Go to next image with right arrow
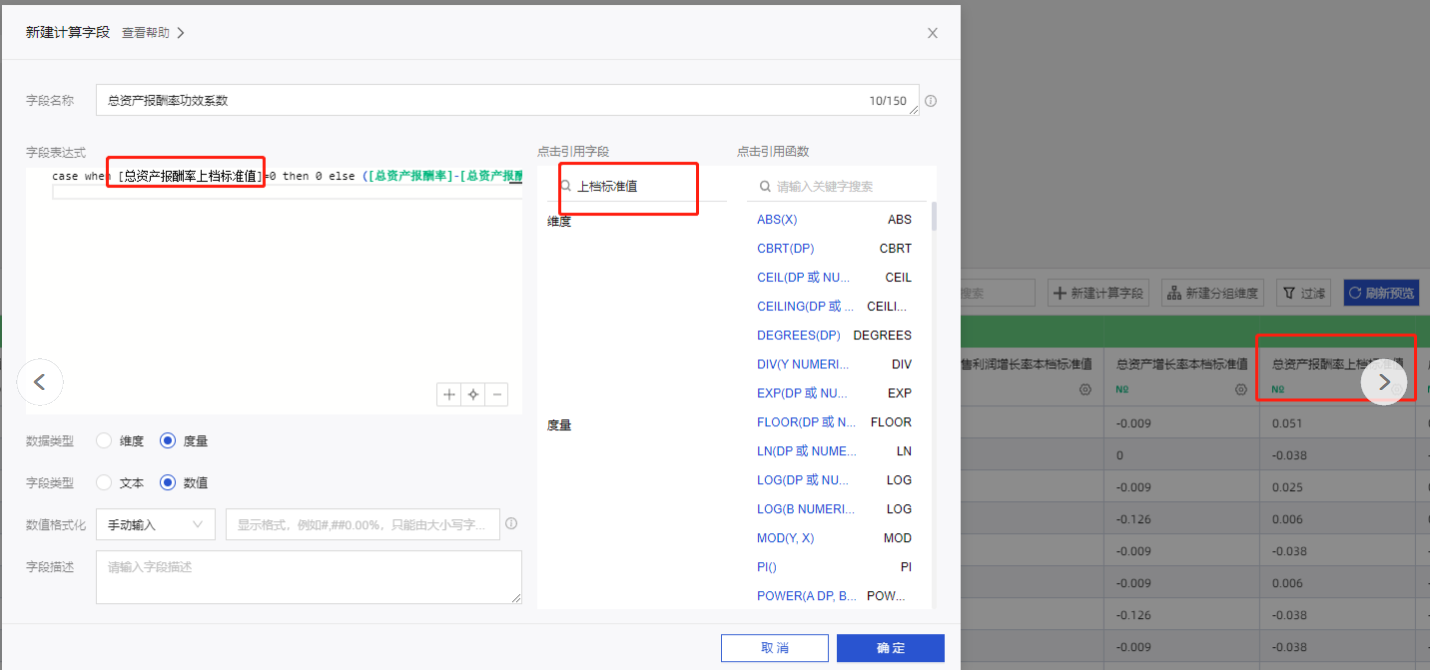 pyautogui.click(x=1384, y=381)
